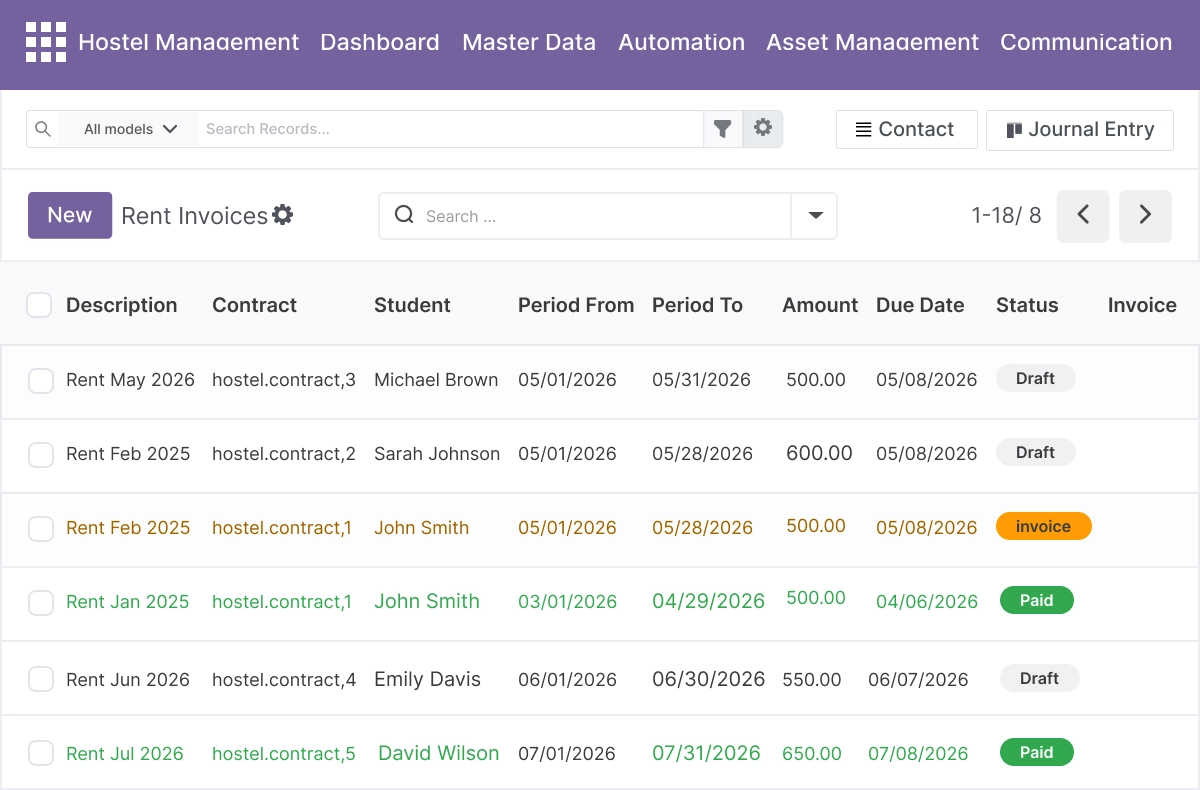Check the Rent Jan 2025 row checkbox
Image resolution: width=1200 pixels, height=790 pixels.
click(41, 602)
